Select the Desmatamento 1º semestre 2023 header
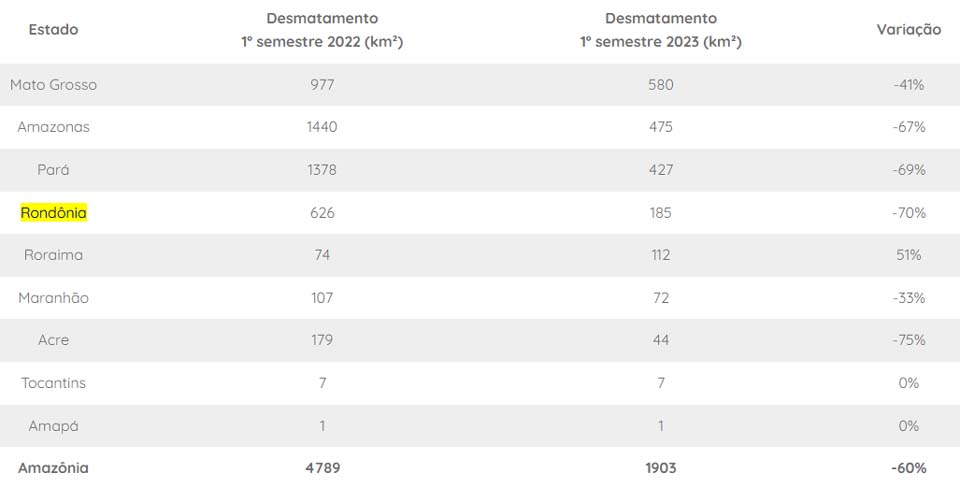Viewport: 960px width, 488px height. click(x=660, y=31)
